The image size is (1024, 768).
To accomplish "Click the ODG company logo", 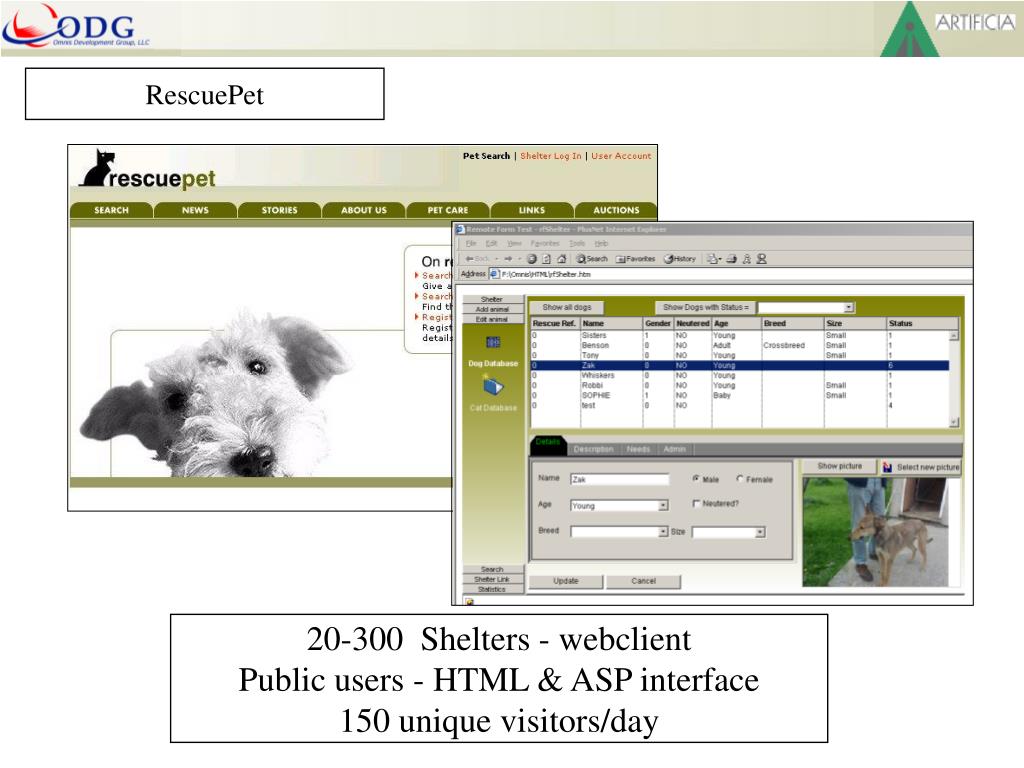I will pos(76,26).
